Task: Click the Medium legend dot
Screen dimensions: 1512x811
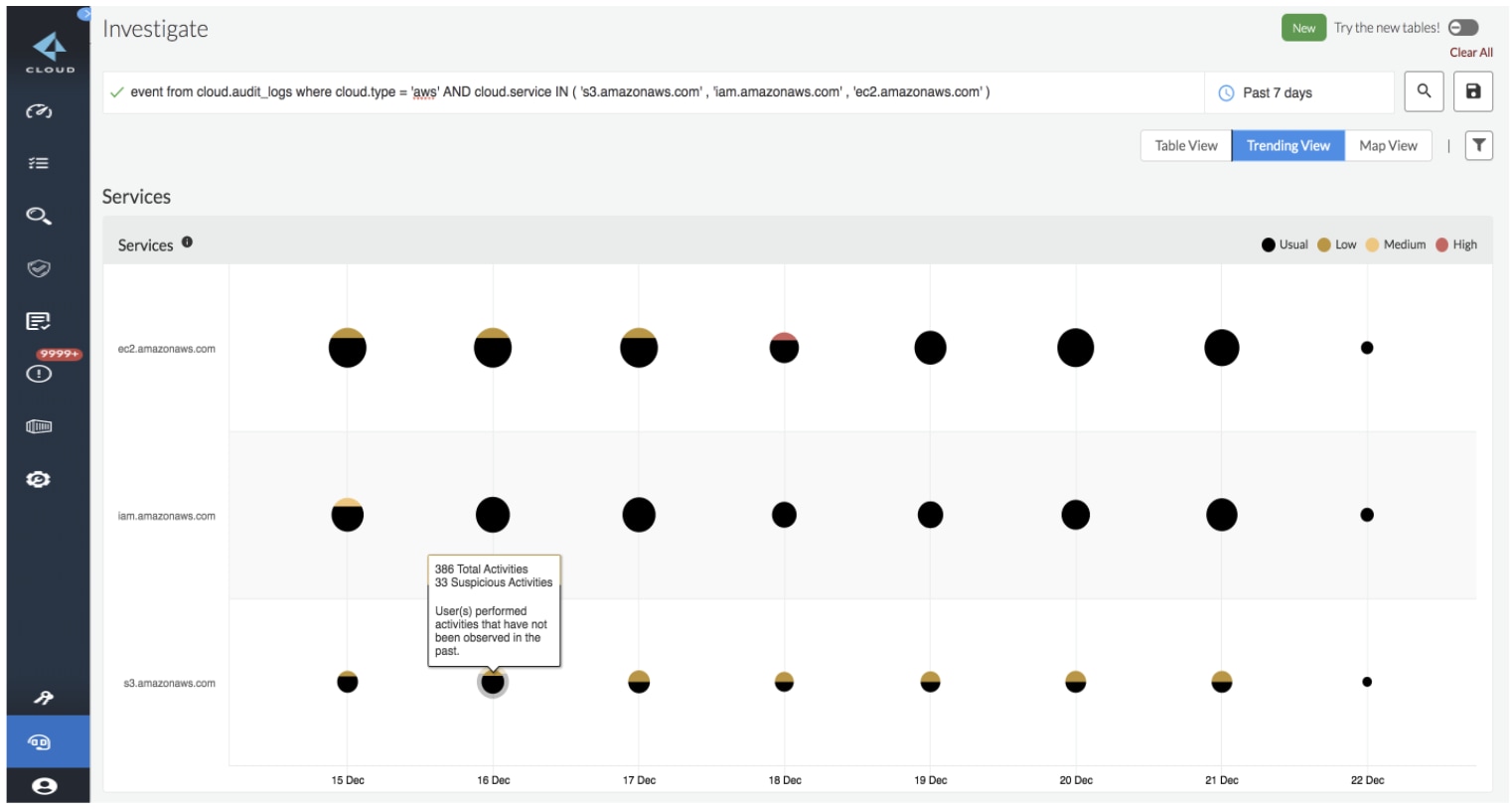Action: [x=1372, y=244]
